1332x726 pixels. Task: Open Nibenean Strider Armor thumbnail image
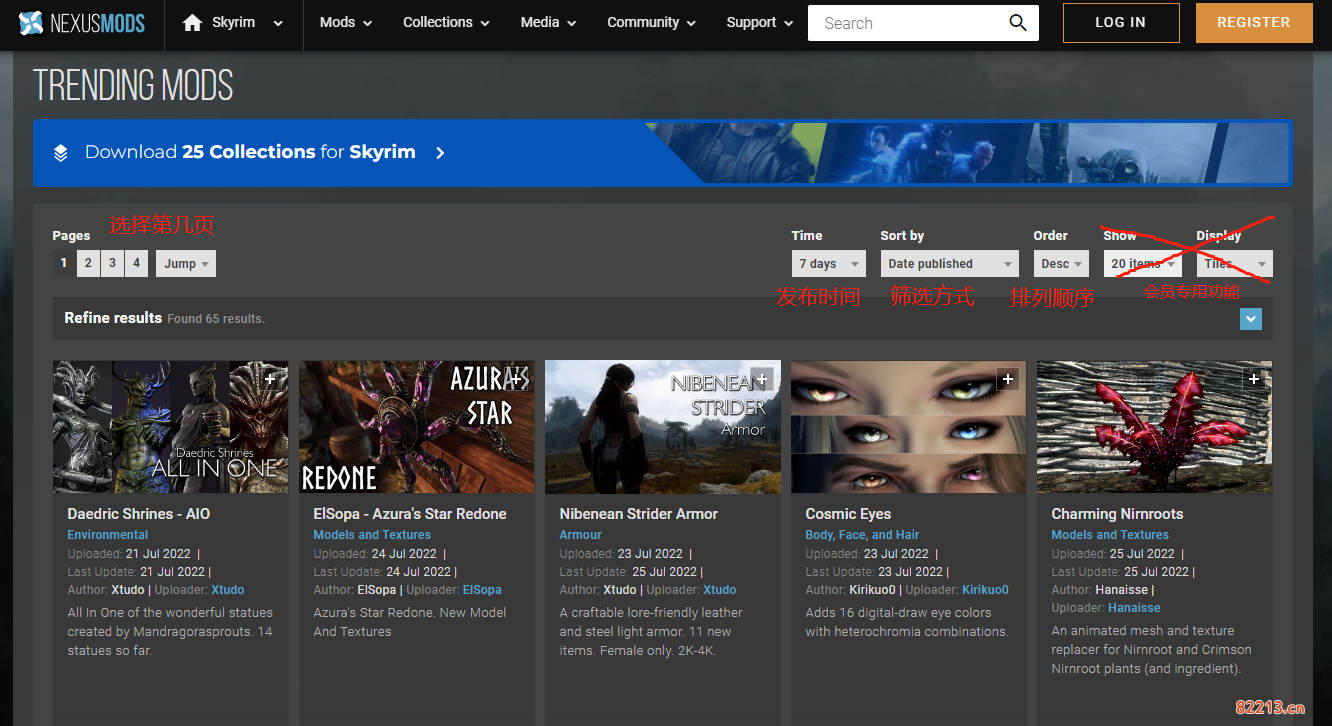[662, 427]
